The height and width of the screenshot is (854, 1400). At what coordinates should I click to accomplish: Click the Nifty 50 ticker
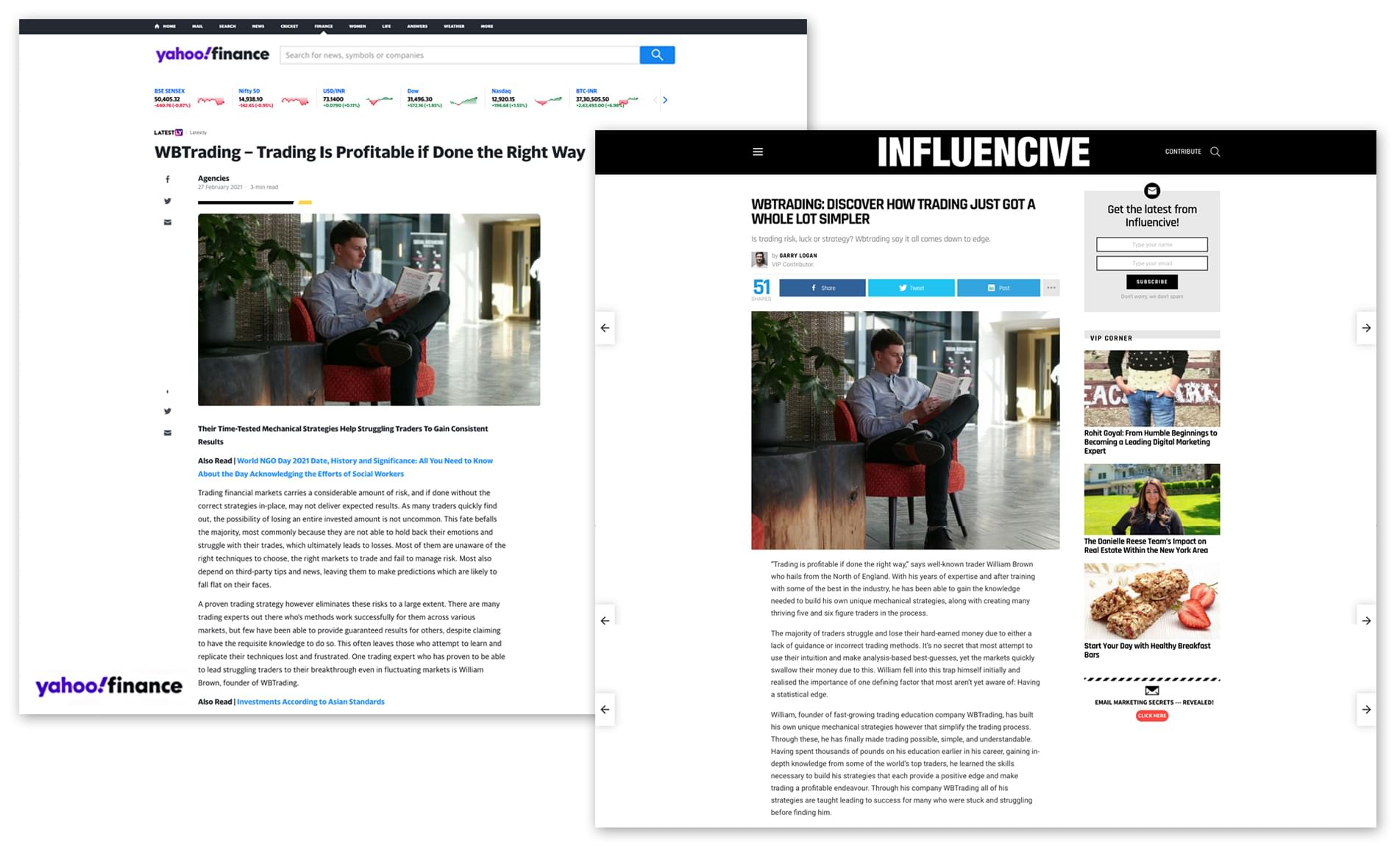click(274, 99)
